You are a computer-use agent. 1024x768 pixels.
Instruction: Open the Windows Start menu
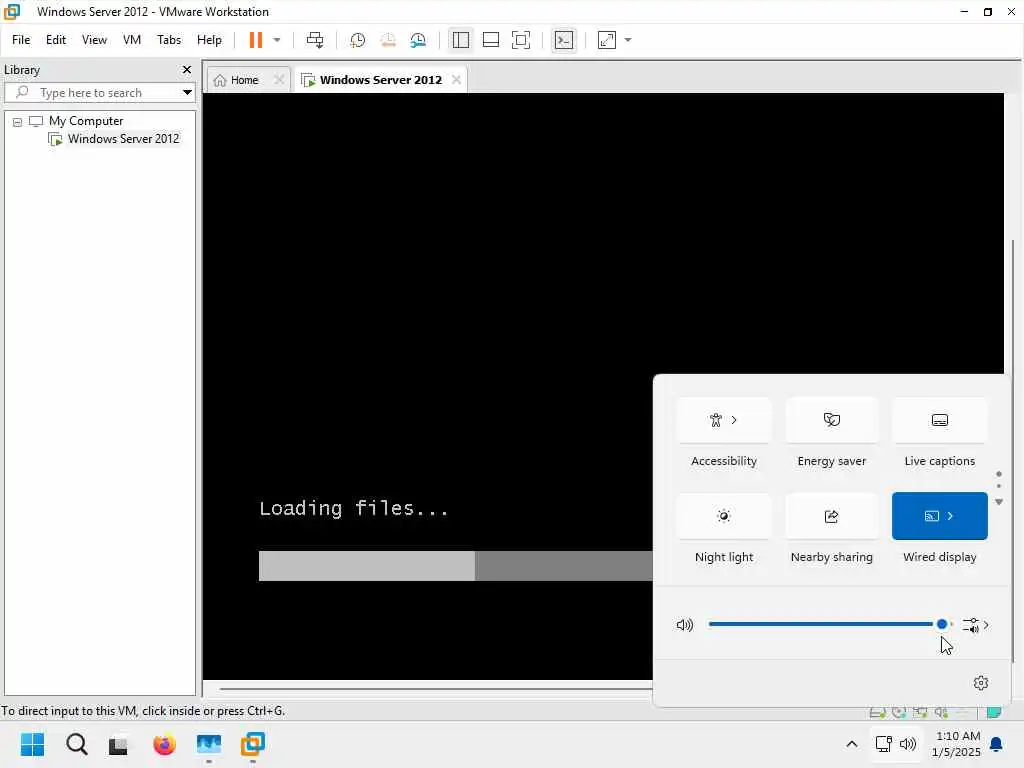point(32,744)
